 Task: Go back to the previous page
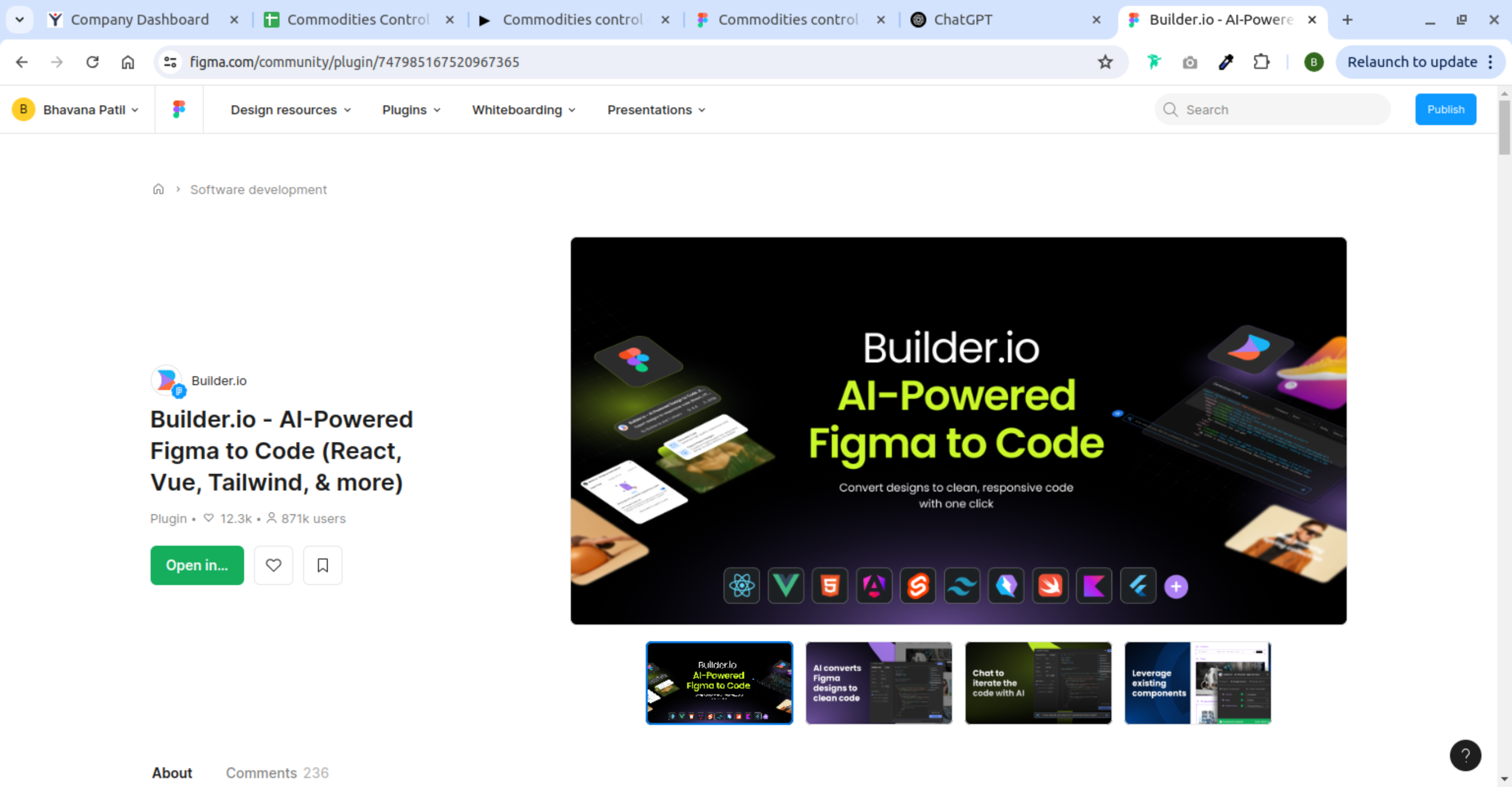coord(22,62)
